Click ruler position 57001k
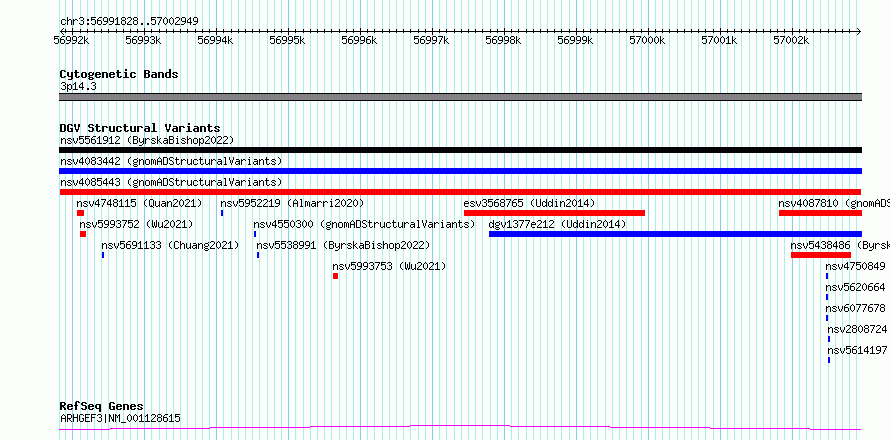 pyautogui.click(x=720, y=40)
